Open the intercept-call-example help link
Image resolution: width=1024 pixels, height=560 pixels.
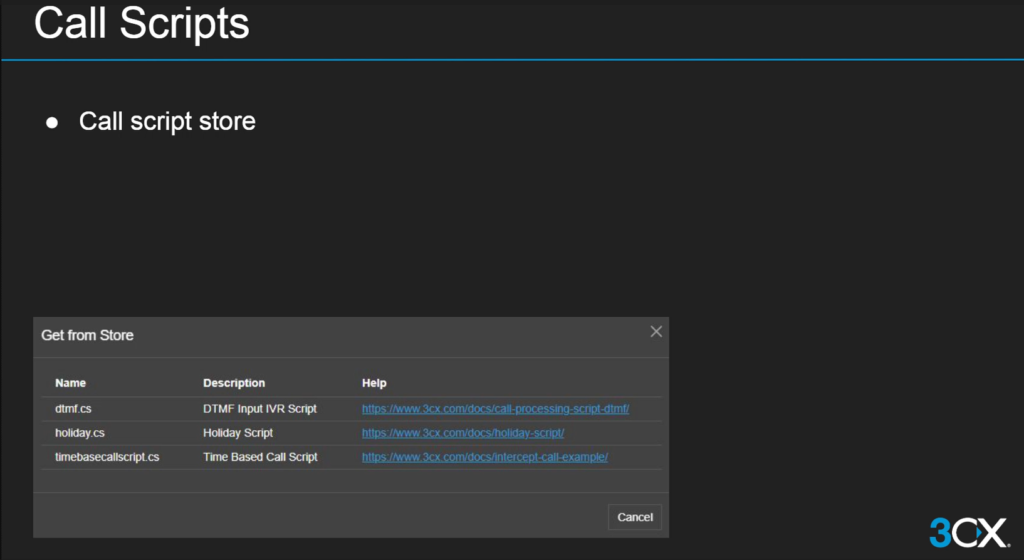[485, 457]
